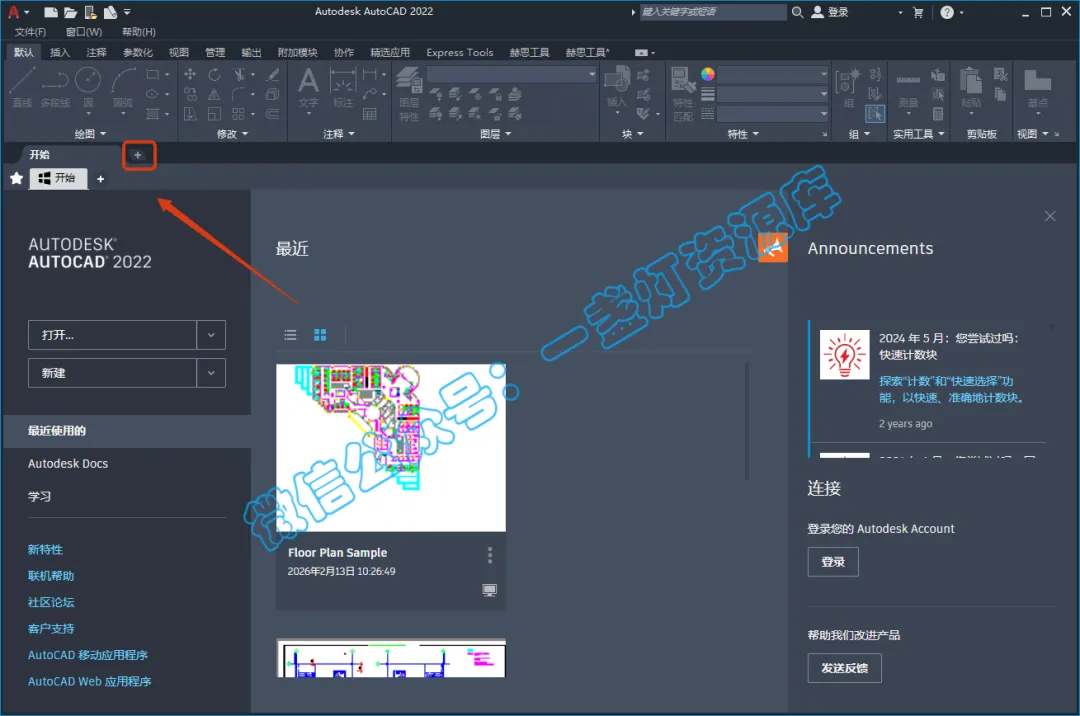The image size is (1080, 716).
Task: Click the New file quick-access icon
Action: pyautogui.click(x=50, y=12)
